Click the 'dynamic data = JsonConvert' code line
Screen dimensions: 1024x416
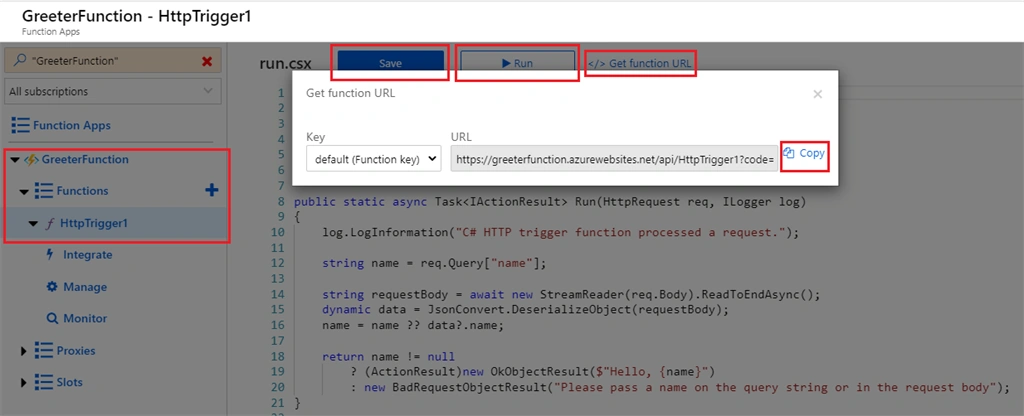[525, 309]
